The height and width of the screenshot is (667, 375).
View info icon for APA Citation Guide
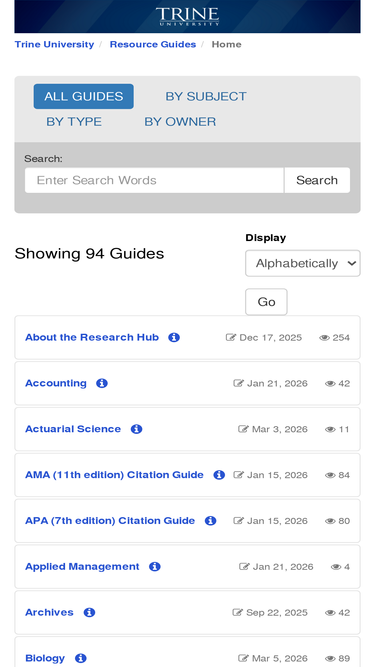pos(210,521)
